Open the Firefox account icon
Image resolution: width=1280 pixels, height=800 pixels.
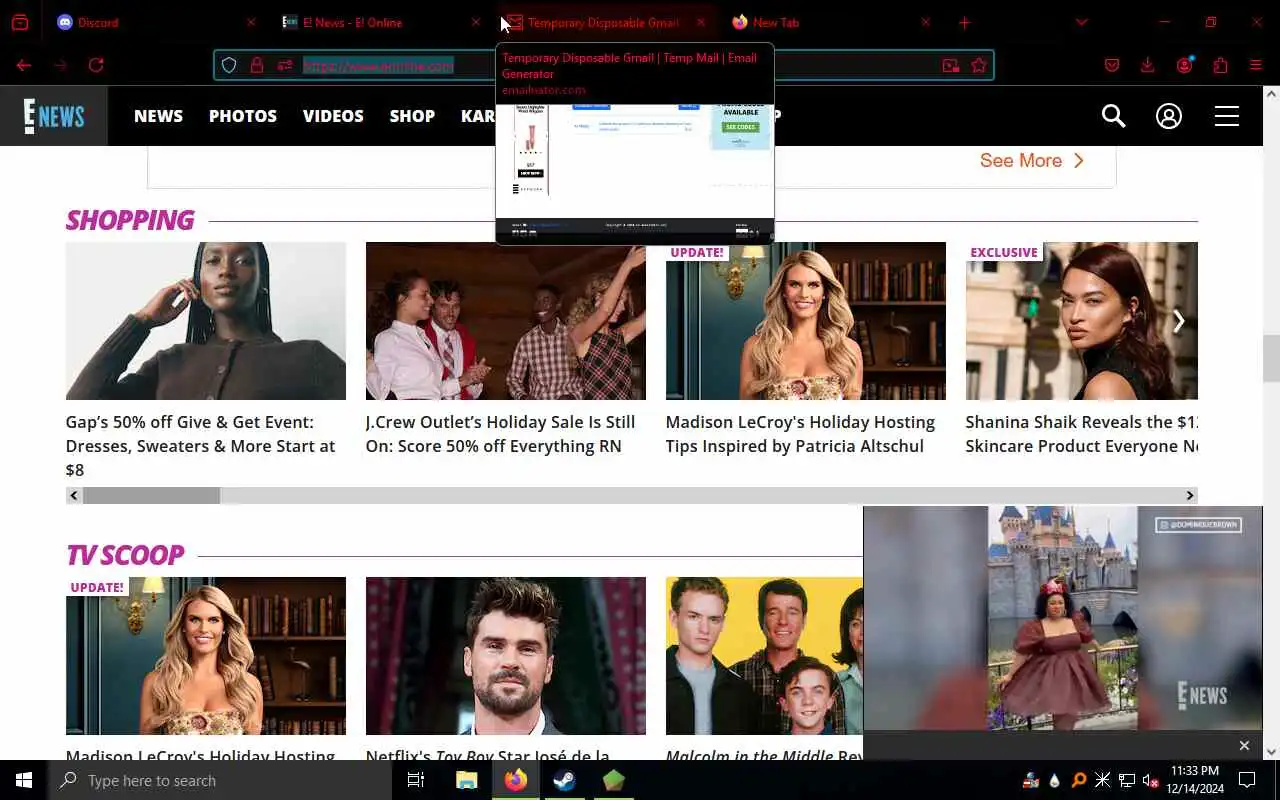(x=1185, y=65)
